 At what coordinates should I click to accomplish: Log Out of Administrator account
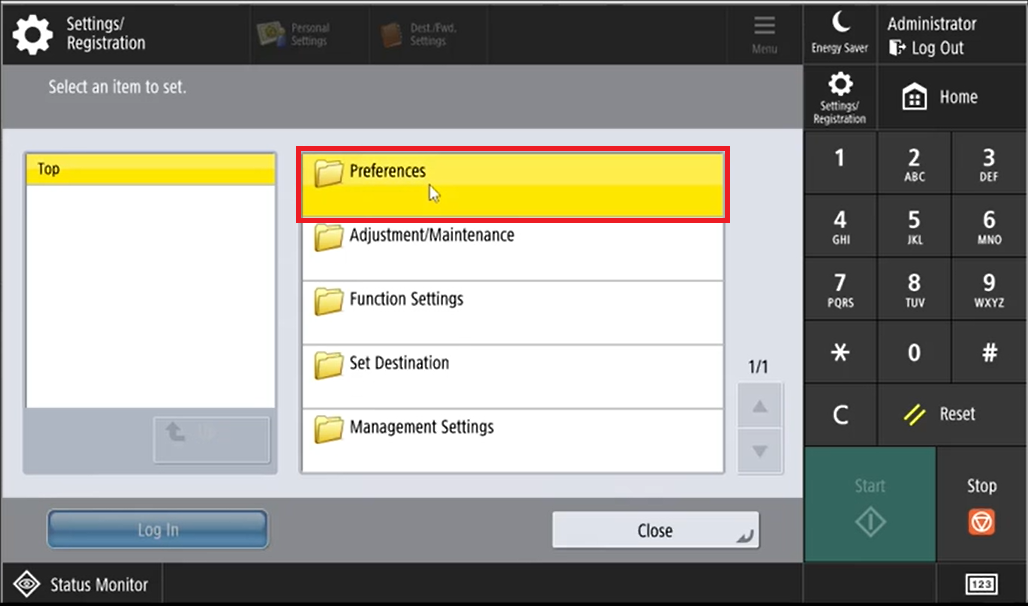(x=927, y=48)
